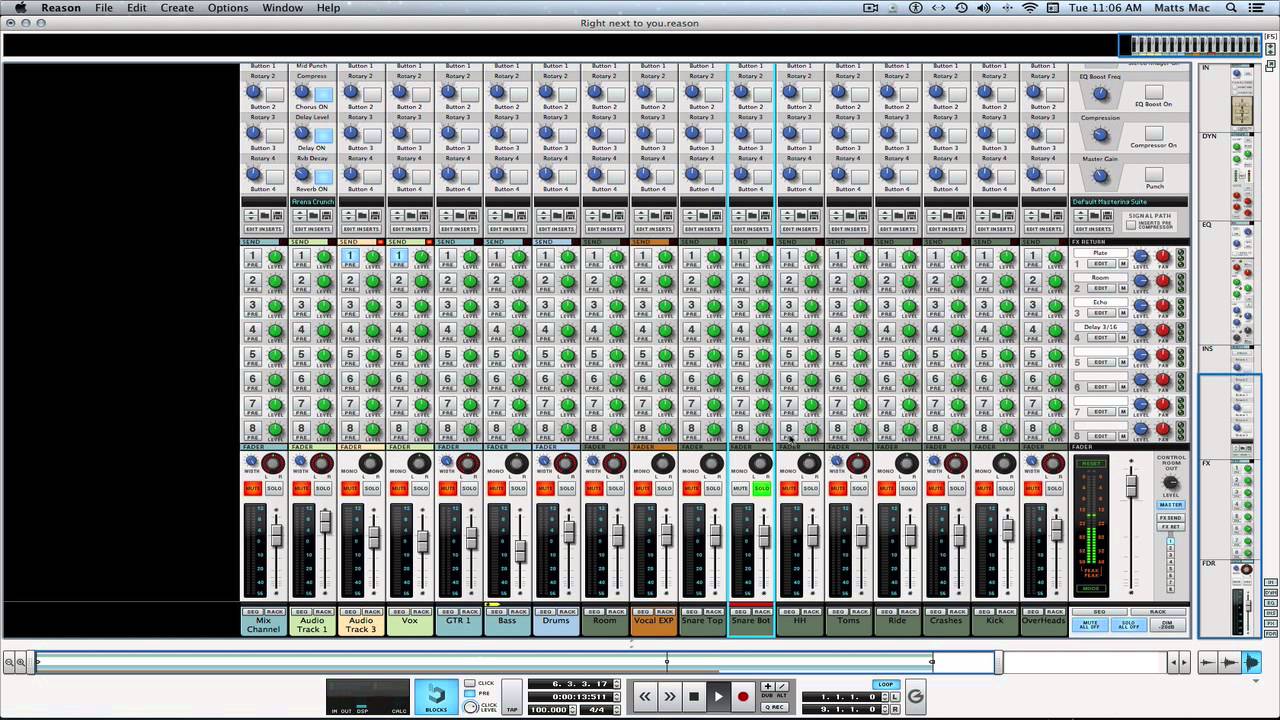
Task: Unmute the Vox channel
Action: [x=399, y=488]
